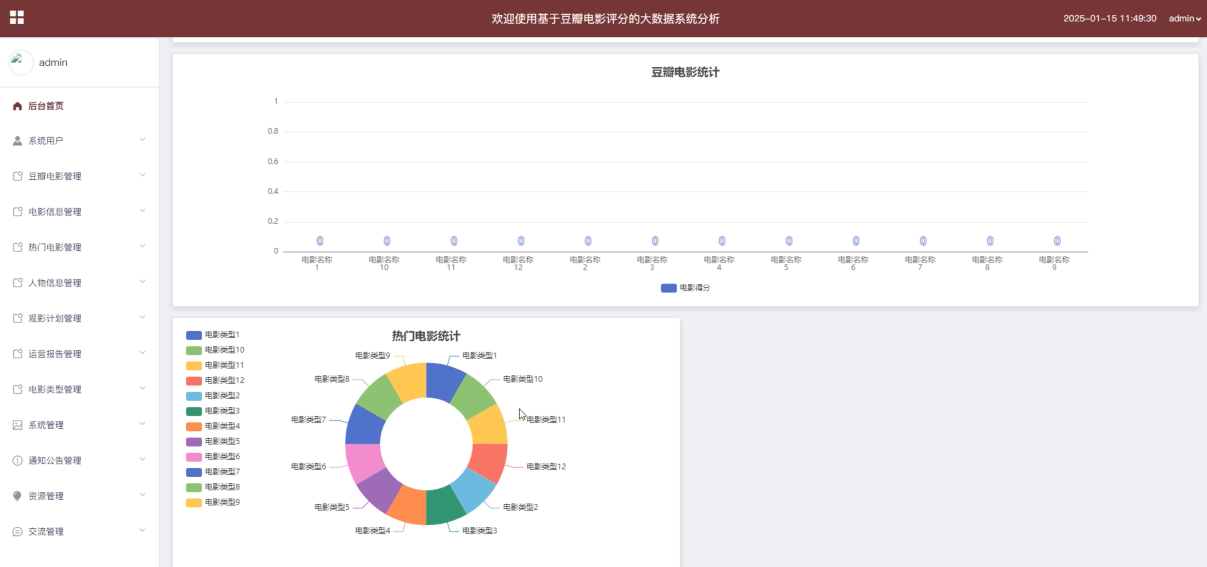1207x567 pixels.
Task: Click the red 电影类型12 donut slice
Action: (489, 463)
